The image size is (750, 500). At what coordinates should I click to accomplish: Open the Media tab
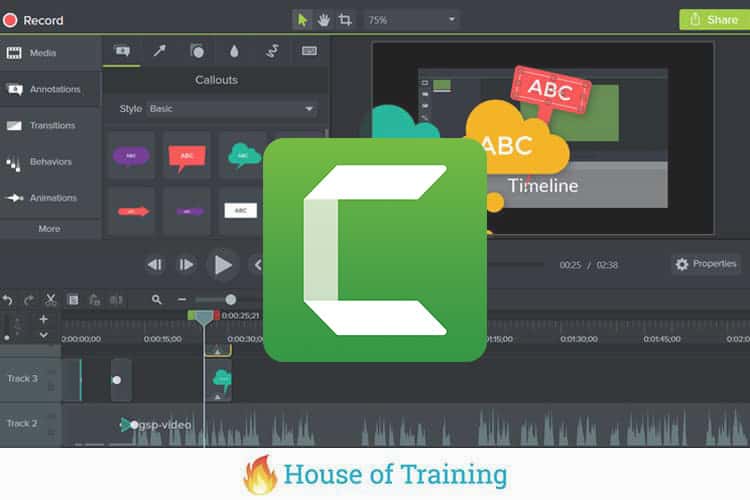[50, 53]
